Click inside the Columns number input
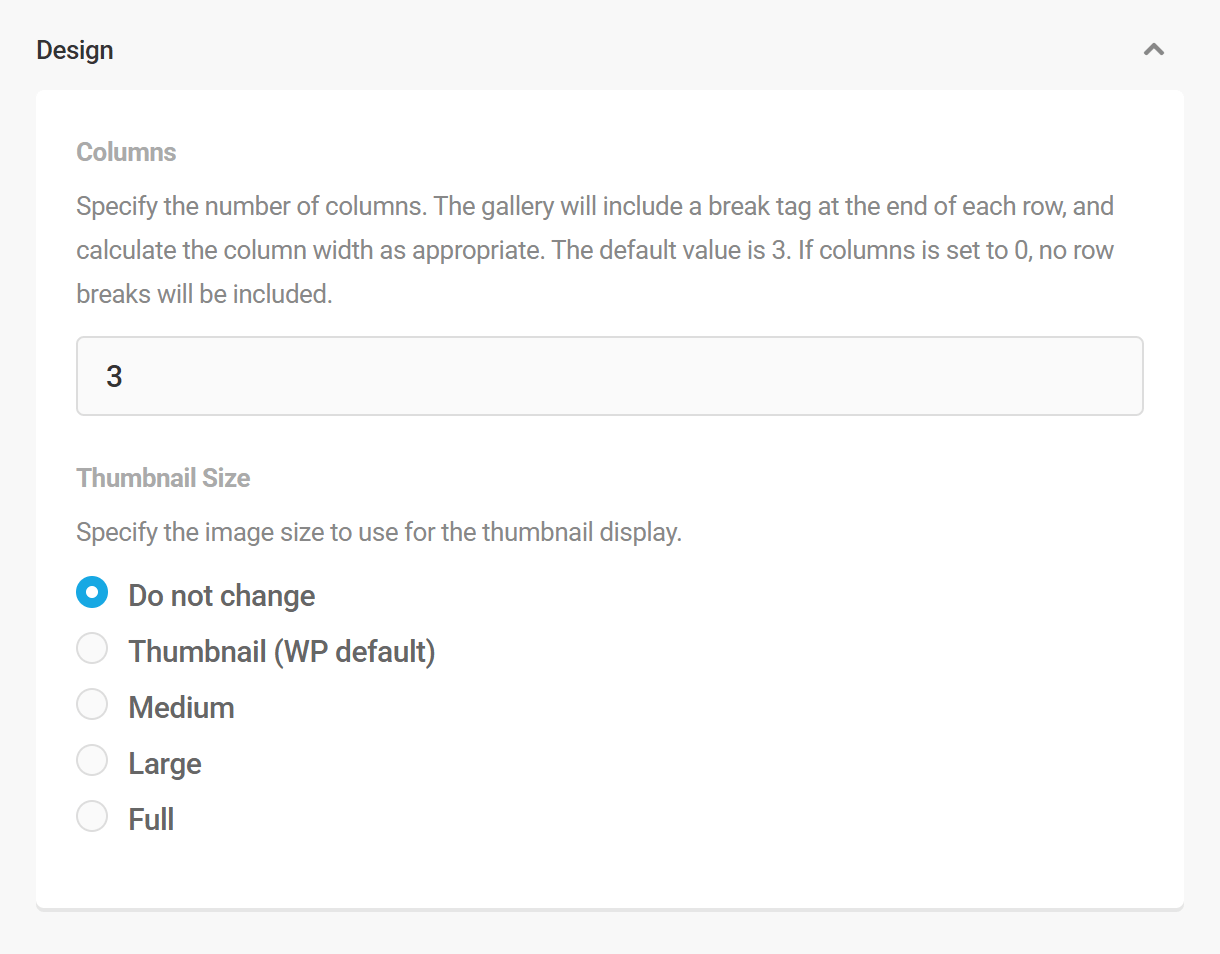 (x=610, y=376)
